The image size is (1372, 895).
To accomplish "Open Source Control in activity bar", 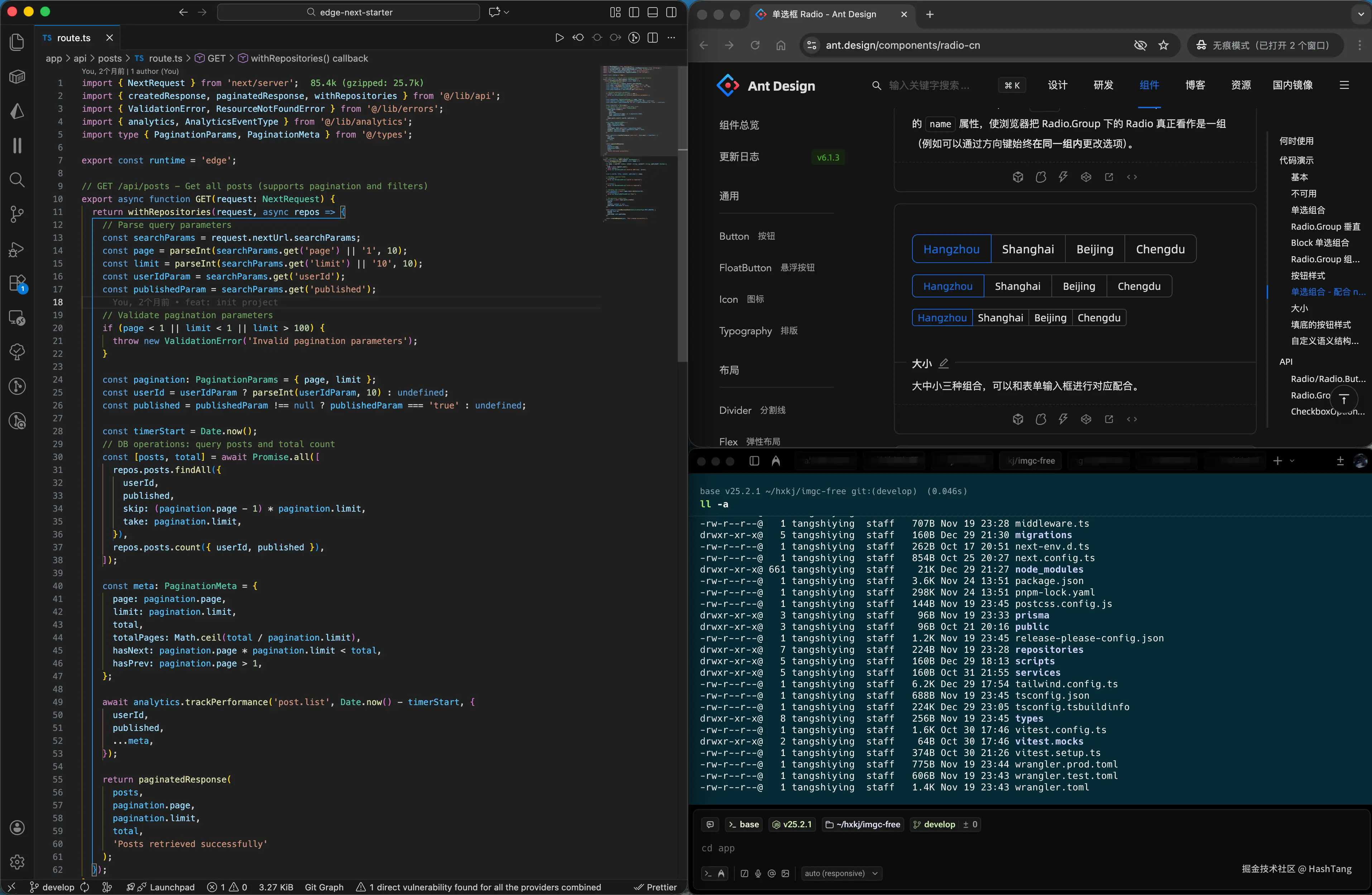I will click(x=17, y=215).
